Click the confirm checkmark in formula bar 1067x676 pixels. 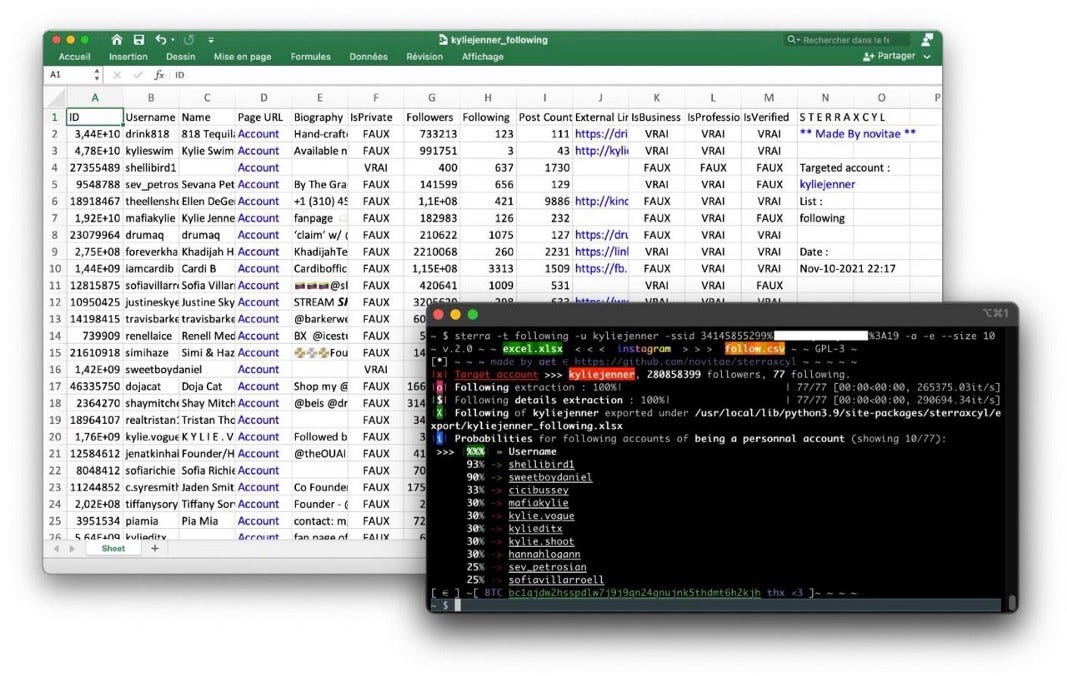coord(138,75)
